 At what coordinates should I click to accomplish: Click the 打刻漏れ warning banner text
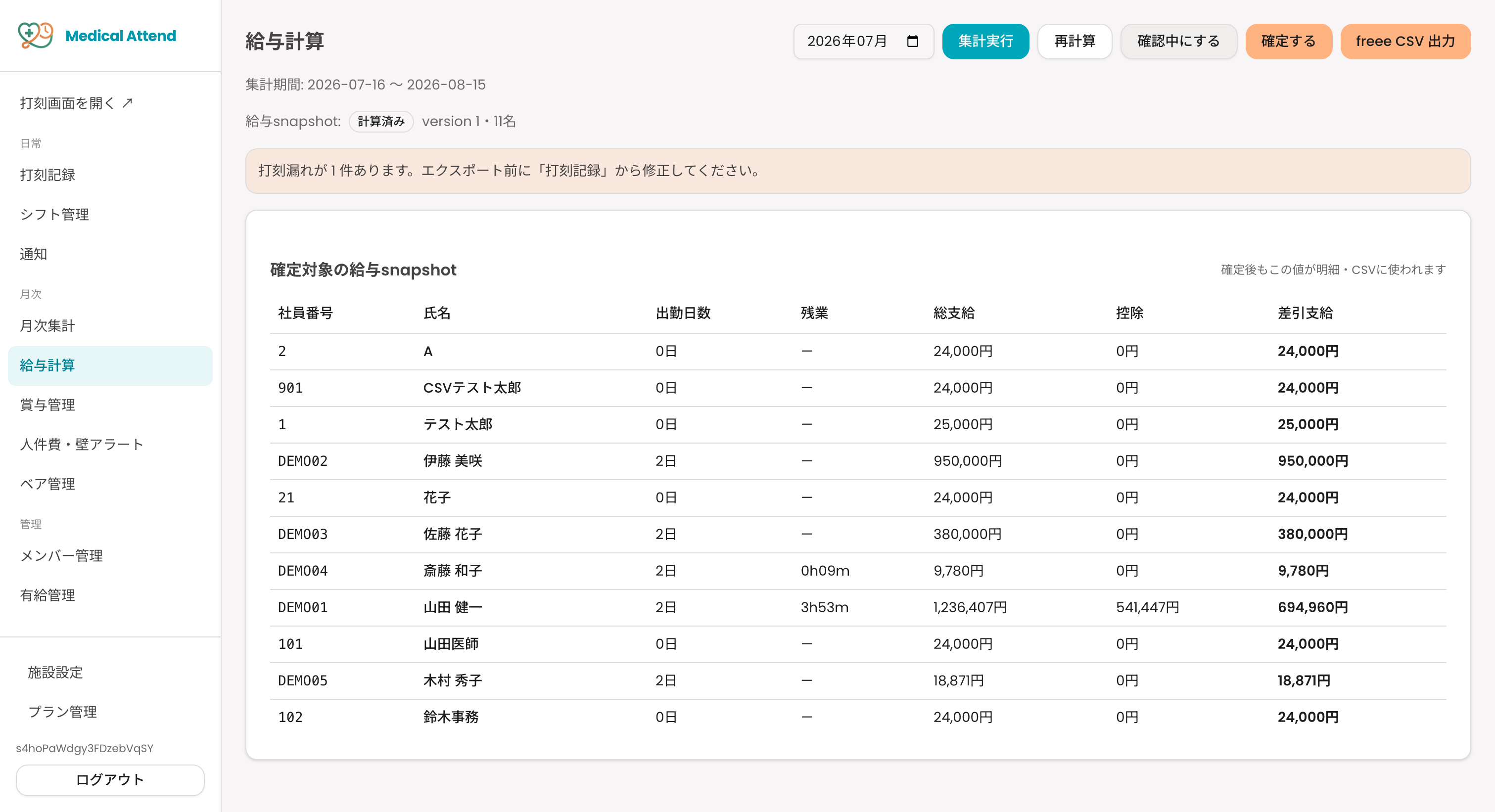pyautogui.click(x=511, y=171)
